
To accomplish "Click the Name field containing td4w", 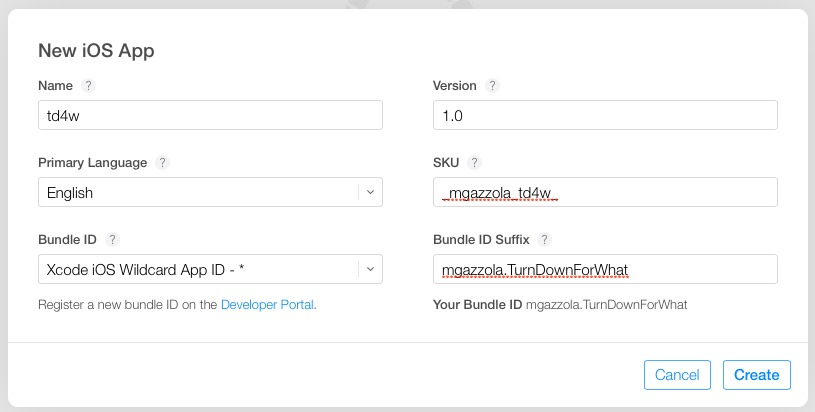I will tap(210, 115).
